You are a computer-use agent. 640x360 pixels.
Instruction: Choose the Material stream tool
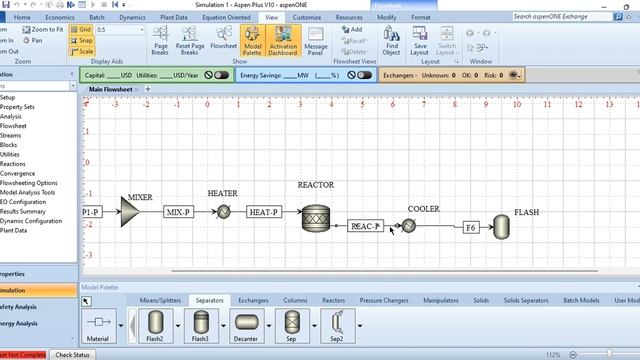[x=98, y=325]
